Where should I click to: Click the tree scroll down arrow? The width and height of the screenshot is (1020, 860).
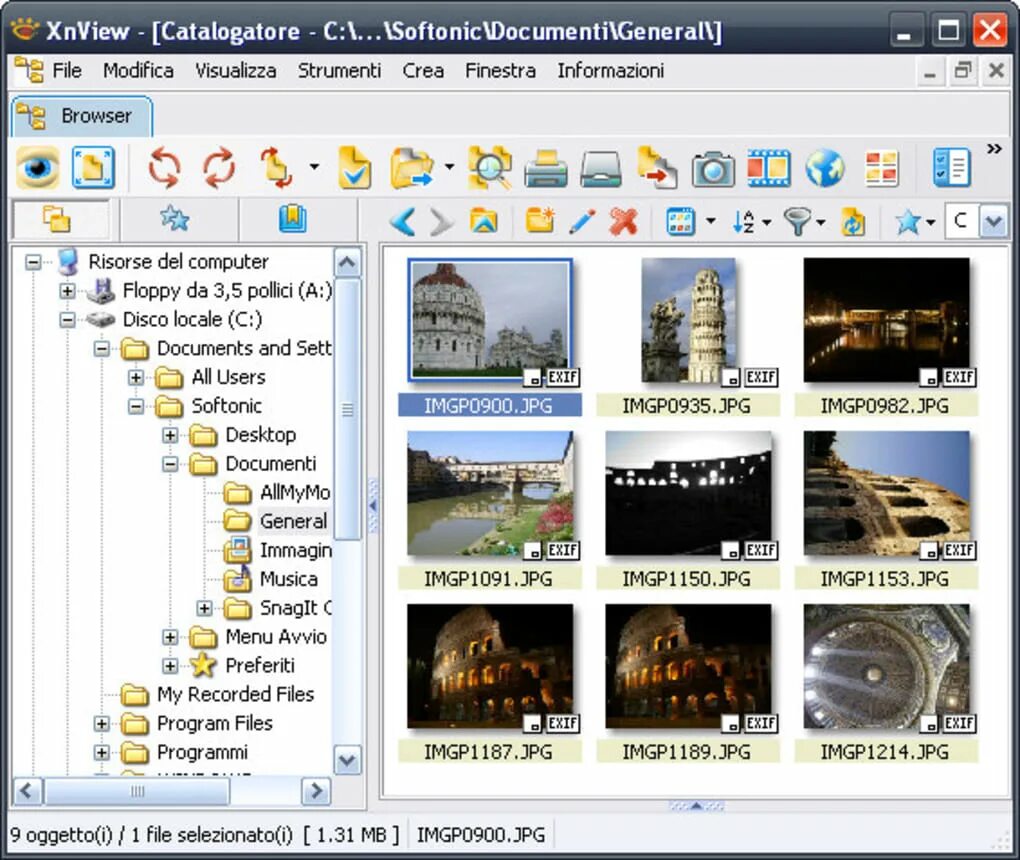[347, 760]
